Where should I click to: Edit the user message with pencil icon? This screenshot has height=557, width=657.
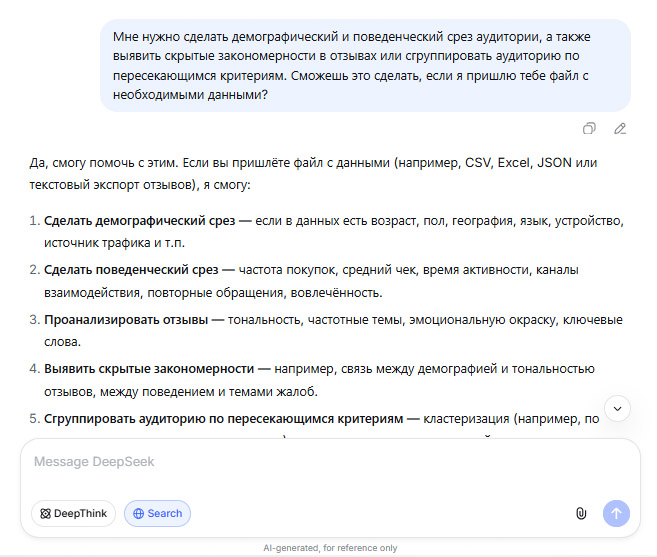click(620, 128)
